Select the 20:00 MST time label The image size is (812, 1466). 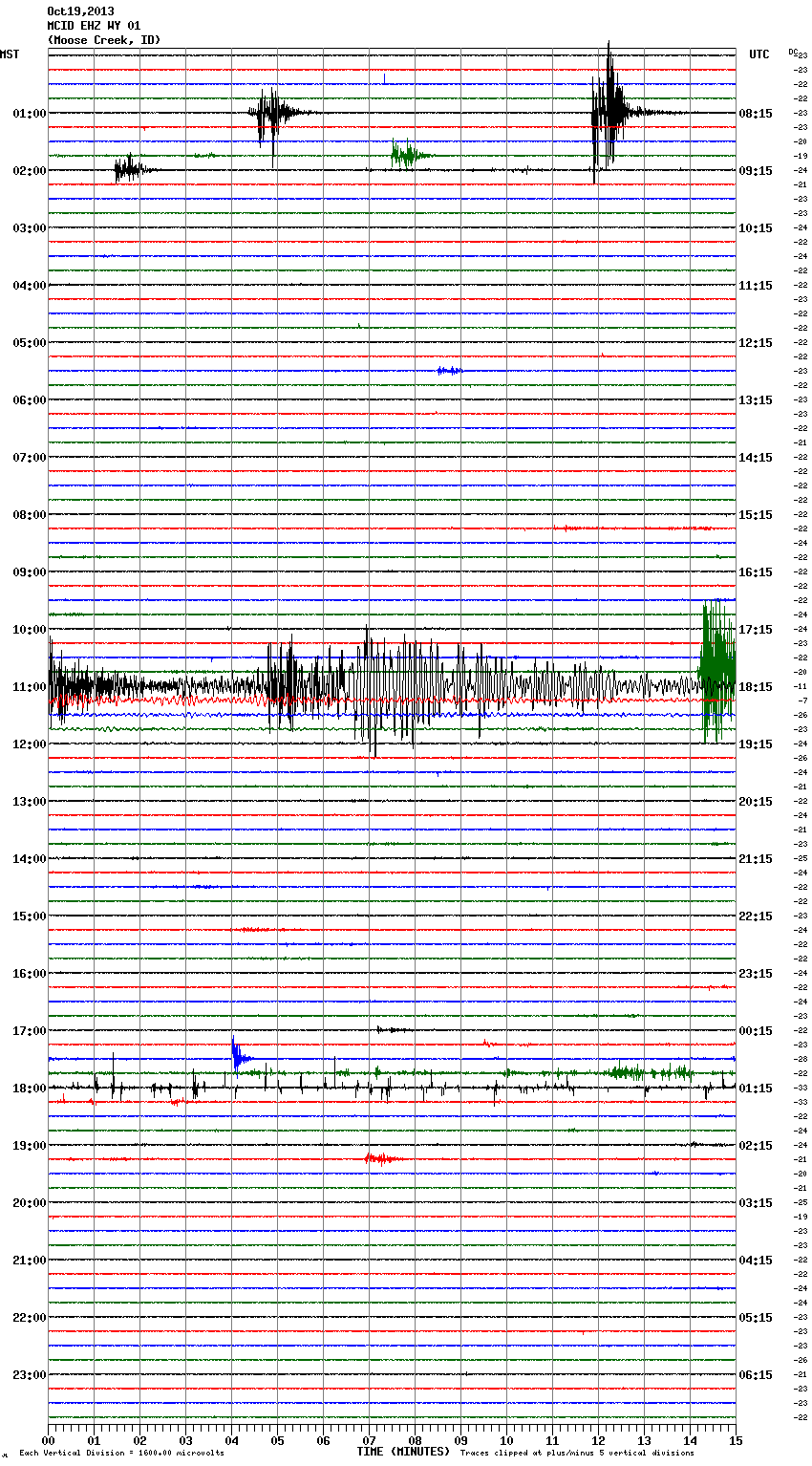pos(30,1203)
